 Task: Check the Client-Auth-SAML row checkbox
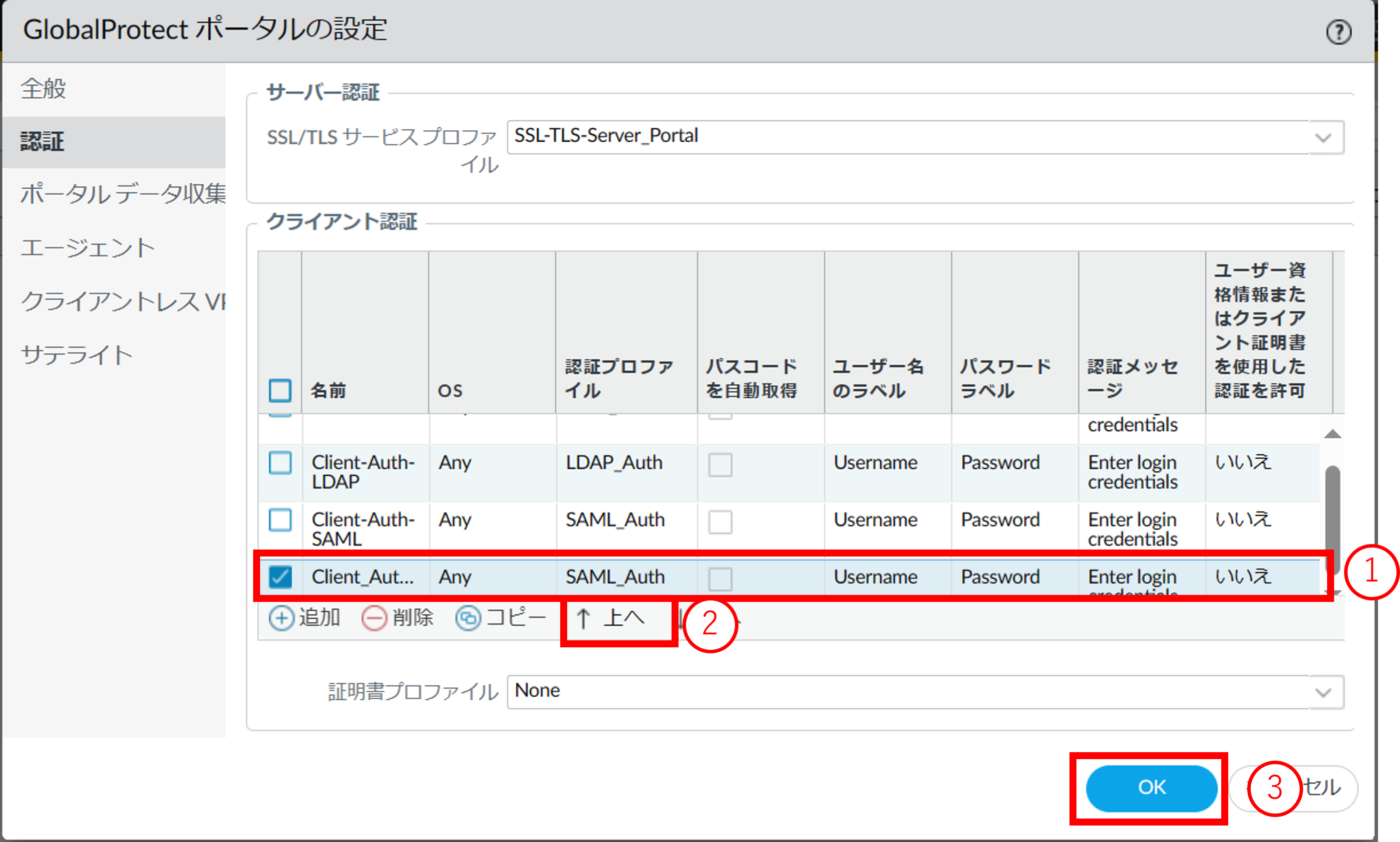[280, 520]
